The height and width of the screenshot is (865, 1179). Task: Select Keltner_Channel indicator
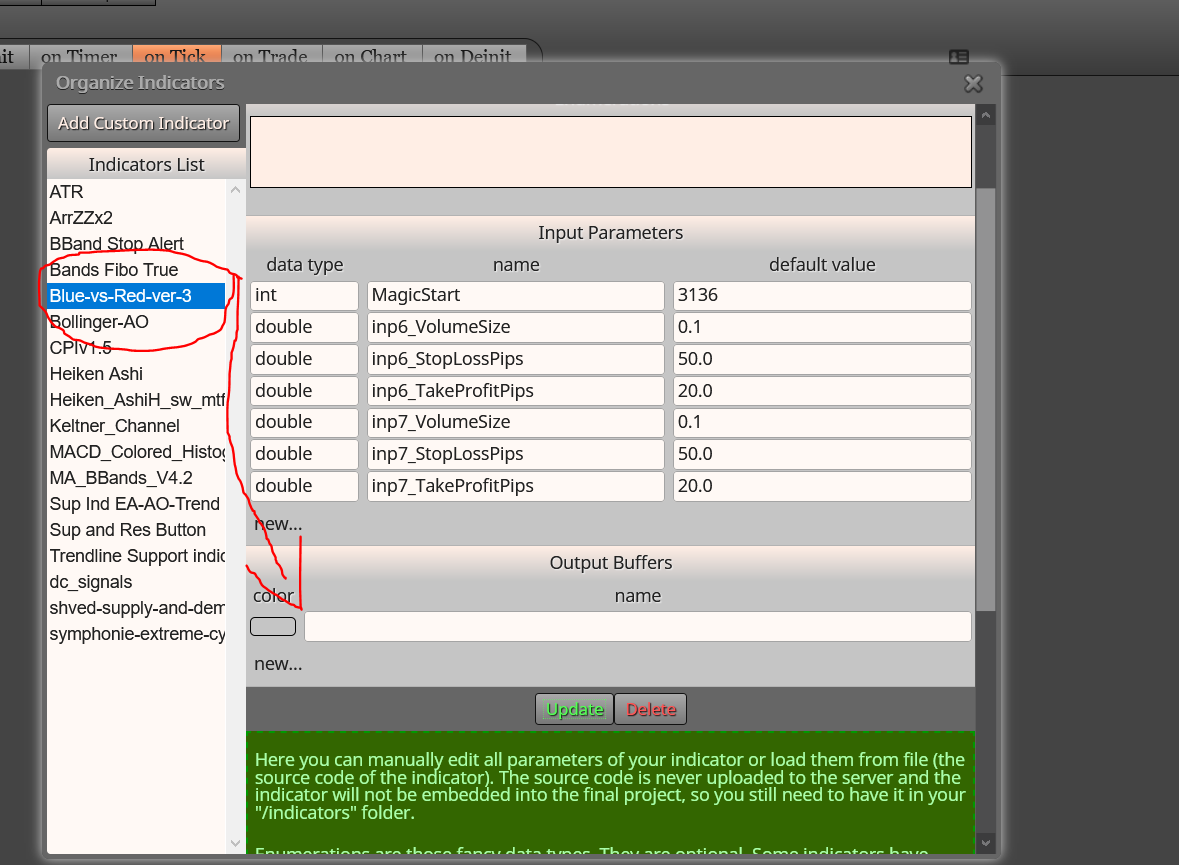tap(136, 426)
